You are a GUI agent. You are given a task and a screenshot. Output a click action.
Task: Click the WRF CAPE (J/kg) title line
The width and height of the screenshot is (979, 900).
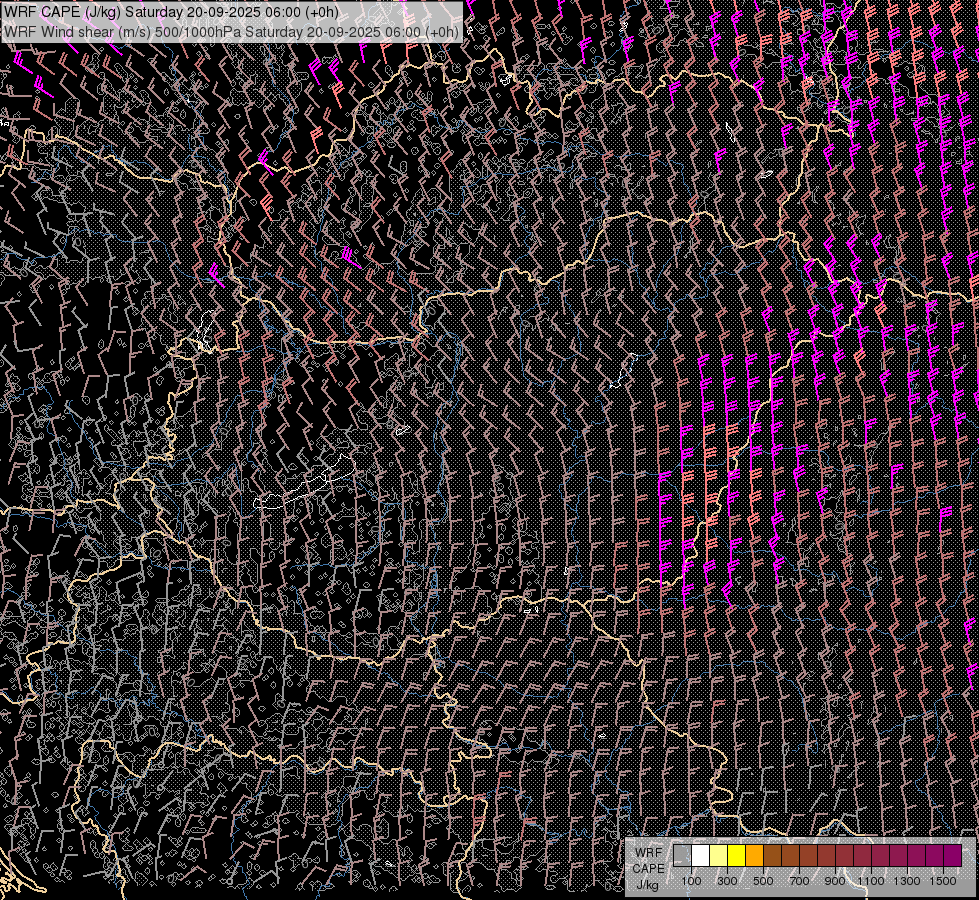[170, 12]
